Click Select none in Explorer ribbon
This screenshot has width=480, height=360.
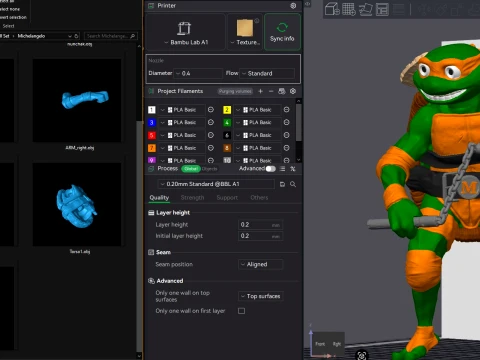10,9
